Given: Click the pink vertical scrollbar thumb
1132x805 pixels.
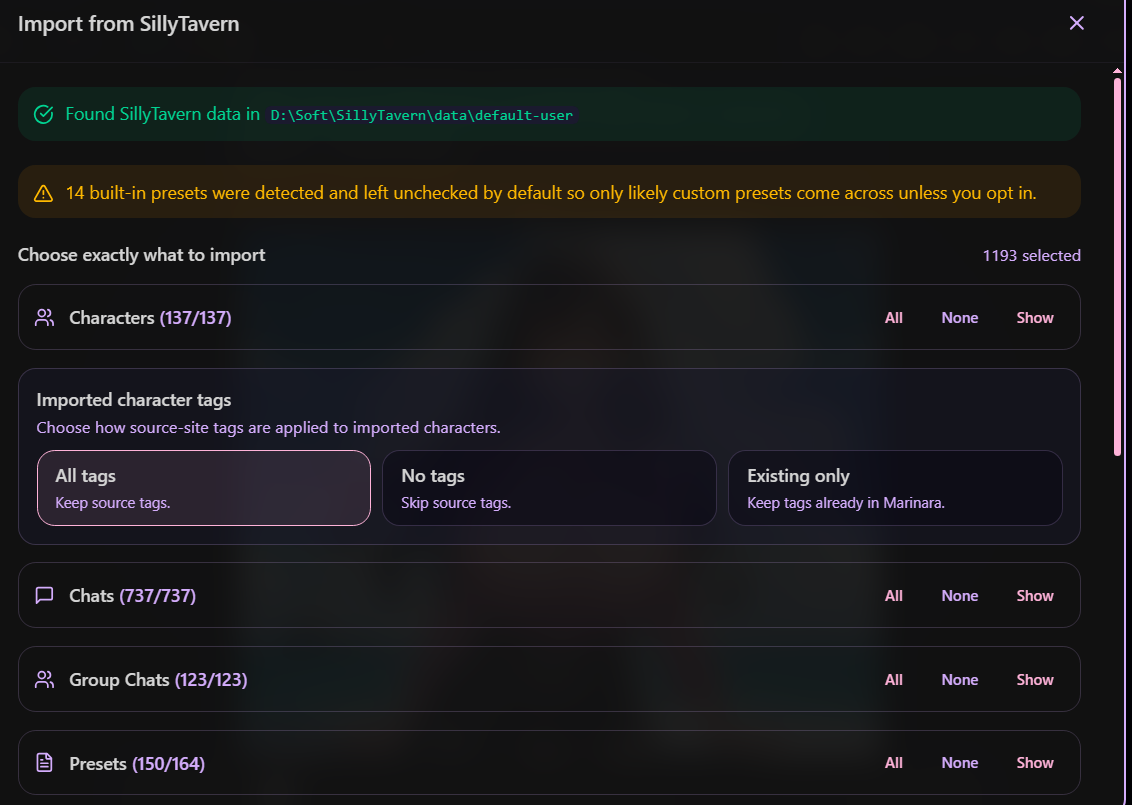Looking at the screenshot, I should [x=1118, y=266].
